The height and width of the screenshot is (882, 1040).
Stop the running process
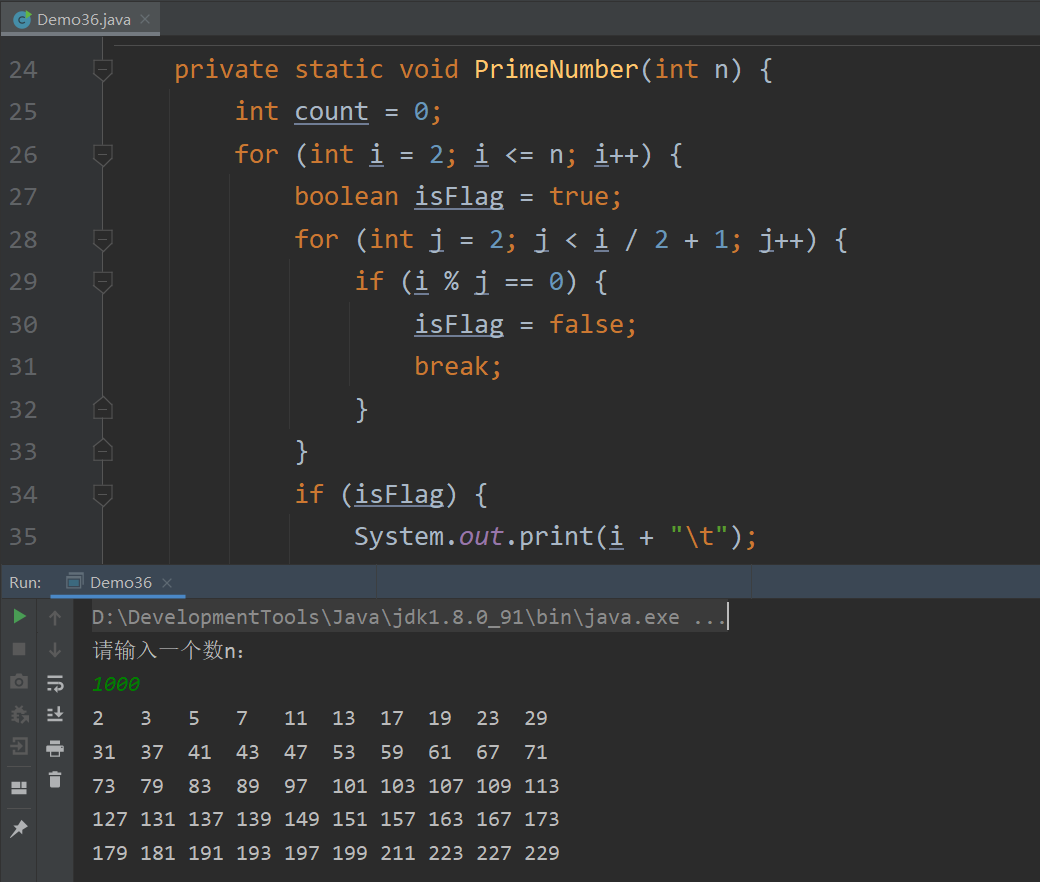click(x=18, y=649)
